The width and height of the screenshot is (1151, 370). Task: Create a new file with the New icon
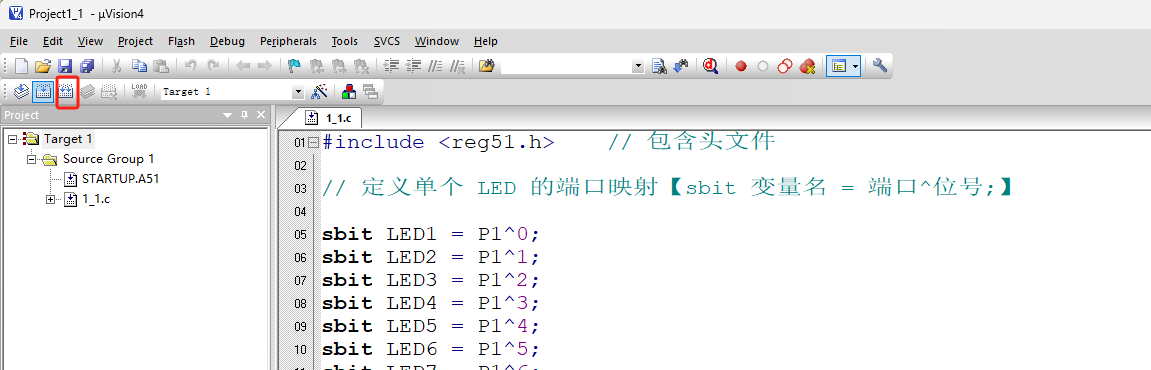(x=21, y=66)
